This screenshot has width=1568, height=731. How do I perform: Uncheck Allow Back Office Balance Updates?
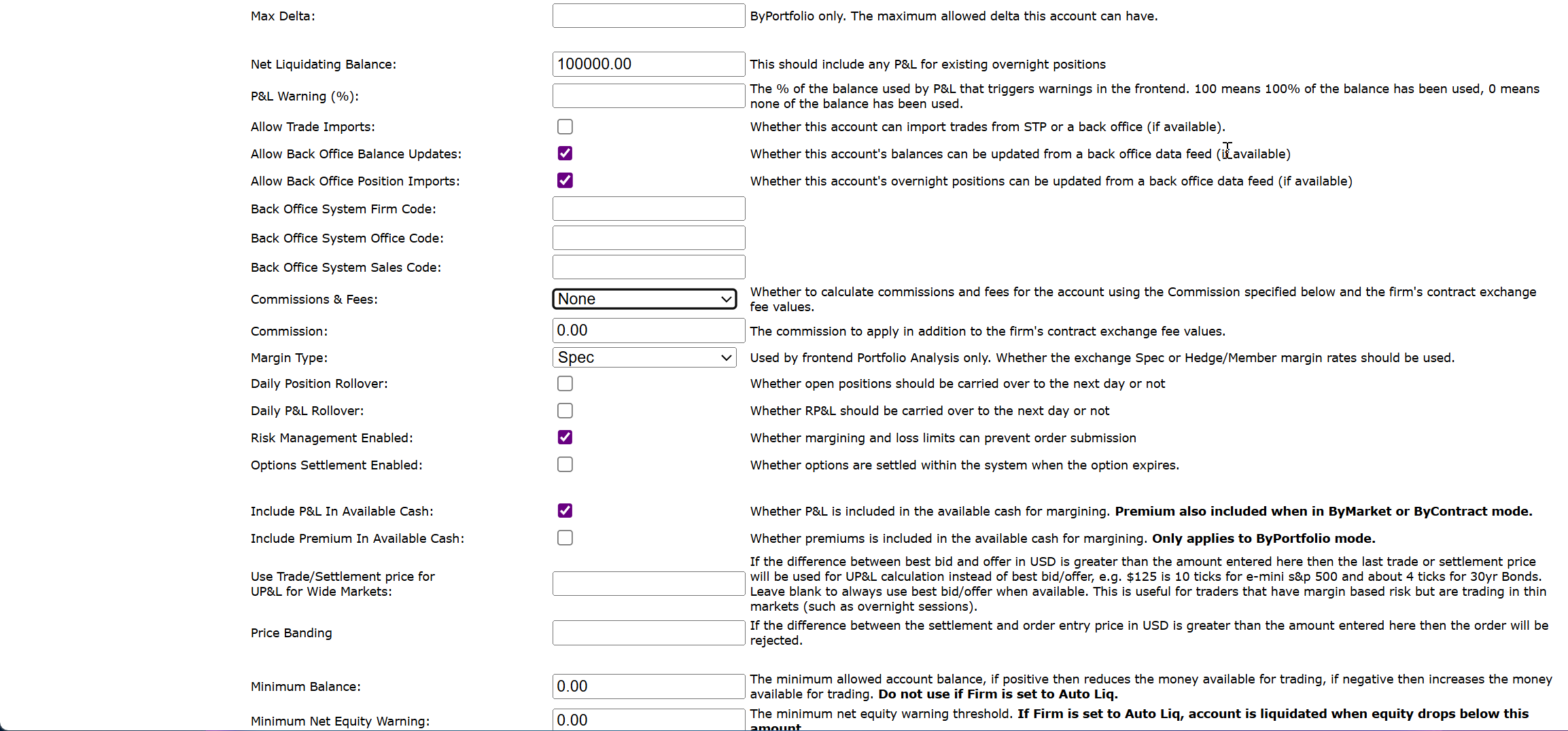[x=565, y=154]
